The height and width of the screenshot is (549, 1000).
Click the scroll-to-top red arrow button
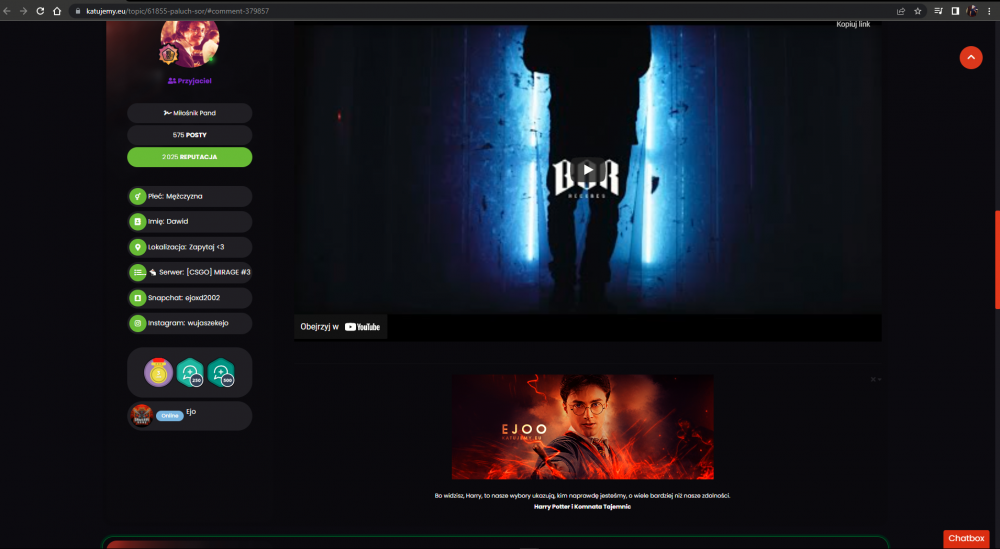click(971, 57)
